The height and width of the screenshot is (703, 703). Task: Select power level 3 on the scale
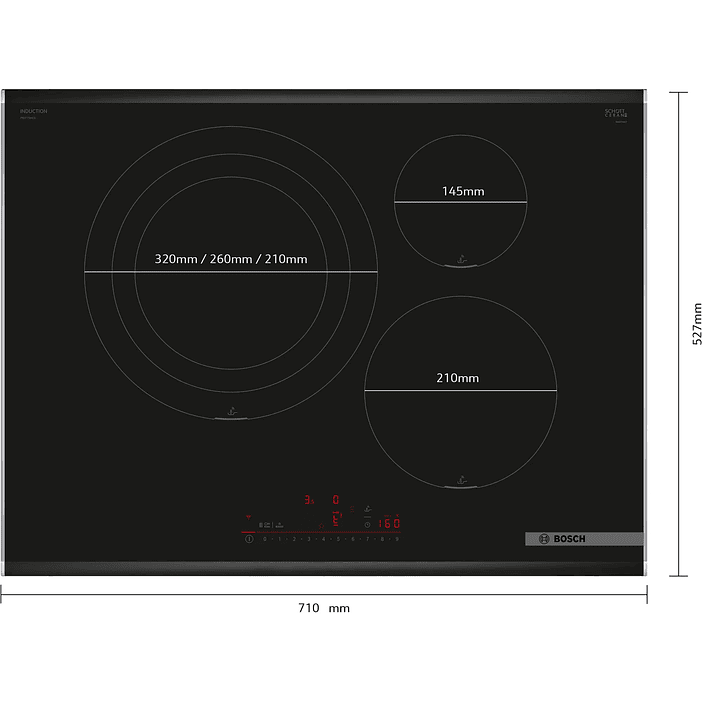(x=309, y=539)
